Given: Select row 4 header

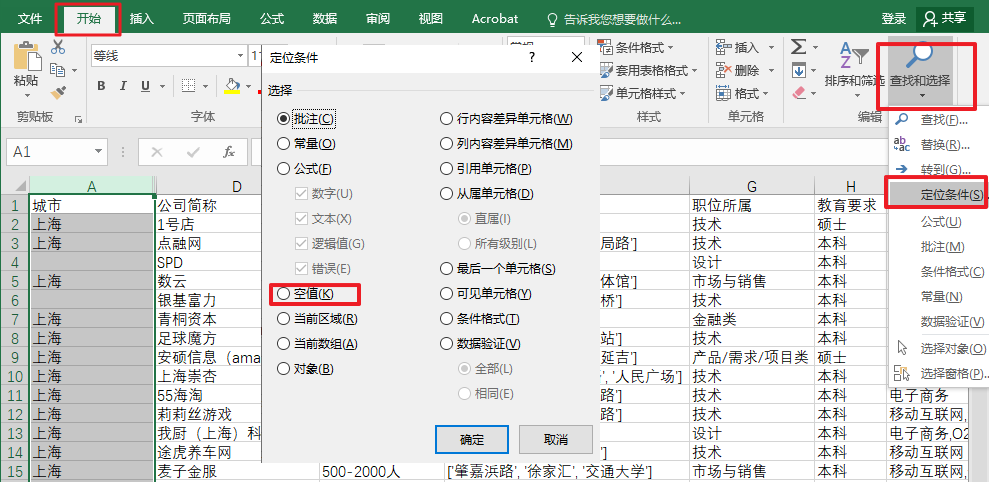Looking at the screenshot, I should 15,262.
